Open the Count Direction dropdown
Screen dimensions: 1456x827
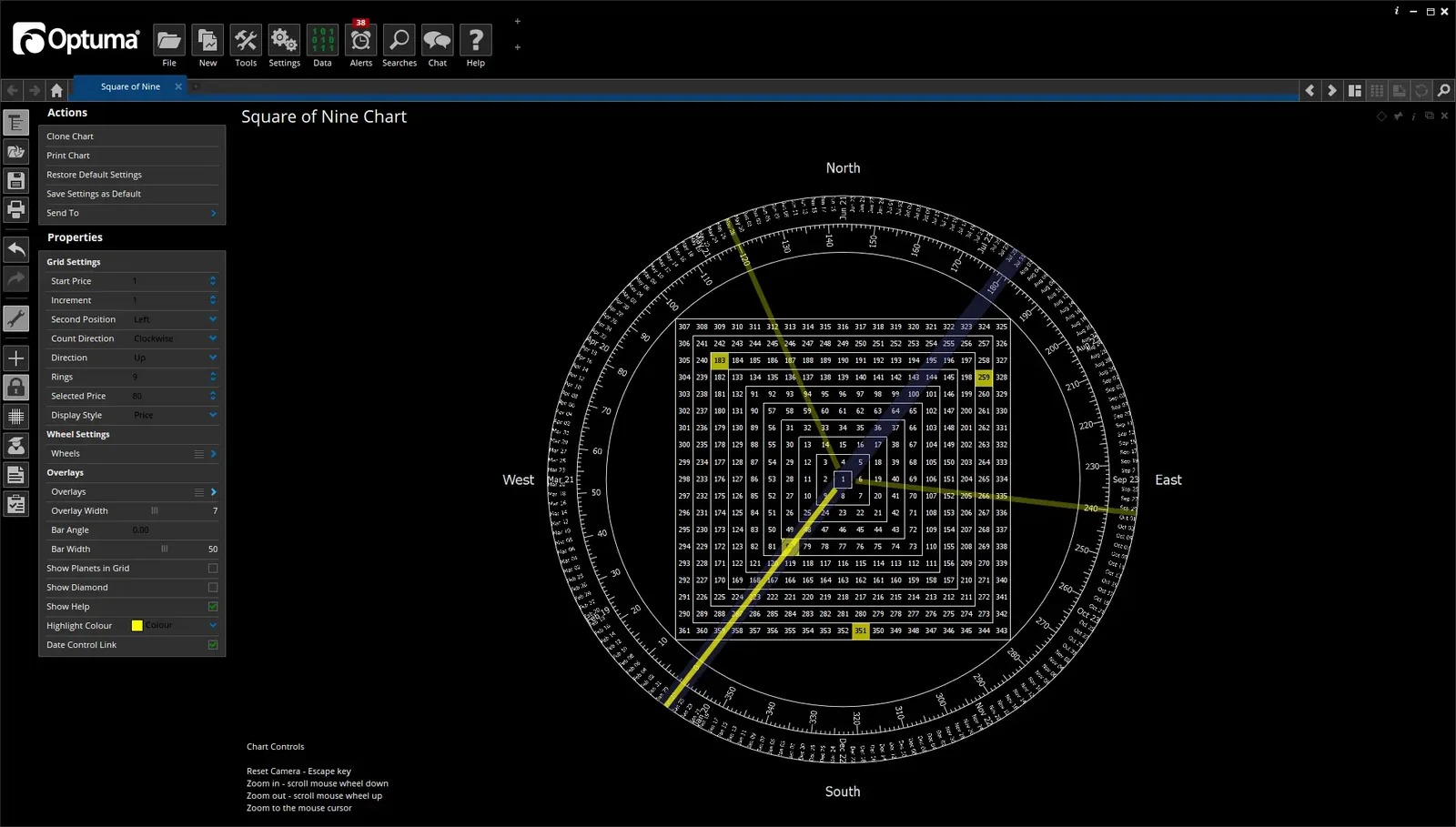coord(175,338)
